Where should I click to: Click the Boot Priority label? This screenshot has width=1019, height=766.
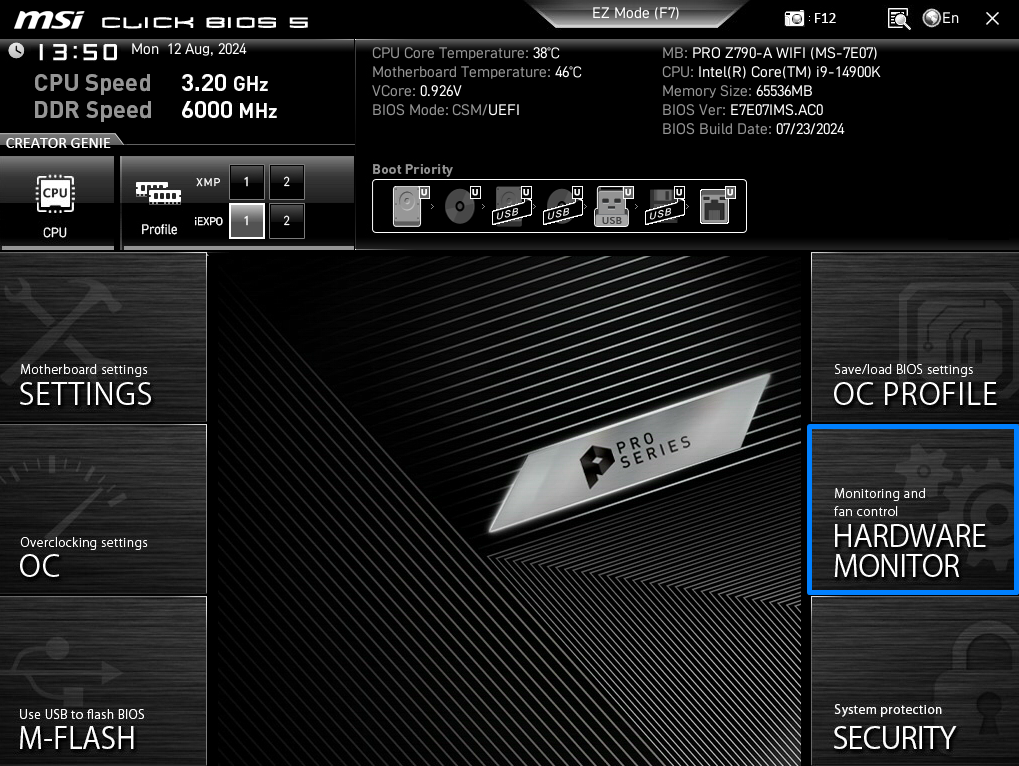[412, 170]
